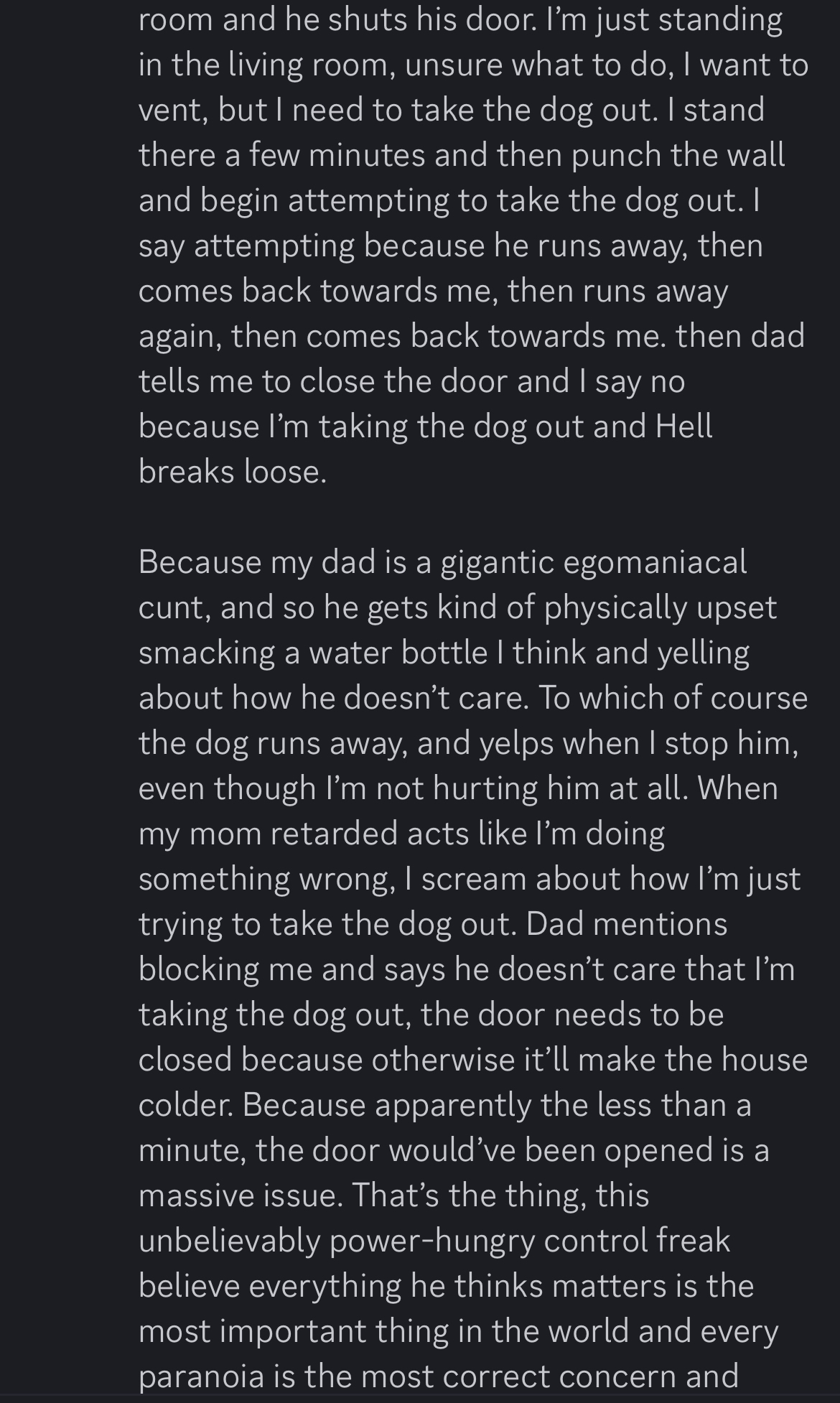840x1403 pixels.
Task: Tap the words 'breaks loose.' ending the paragraph
Action: 233,471
